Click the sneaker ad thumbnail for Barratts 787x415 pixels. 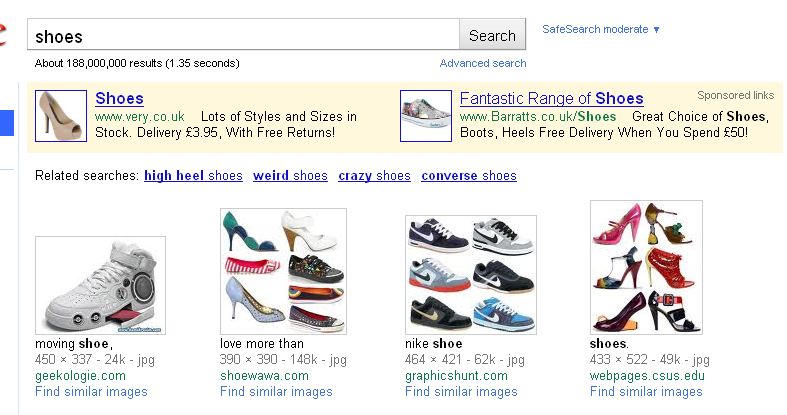pyautogui.click(x=426, y=116)
